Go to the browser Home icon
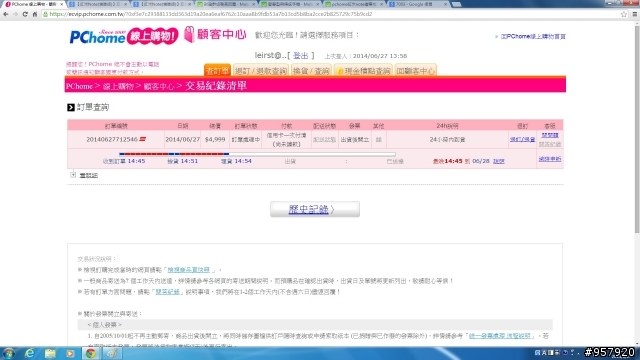The width and height of the screenshot is (640, 360). pos(35,14)
